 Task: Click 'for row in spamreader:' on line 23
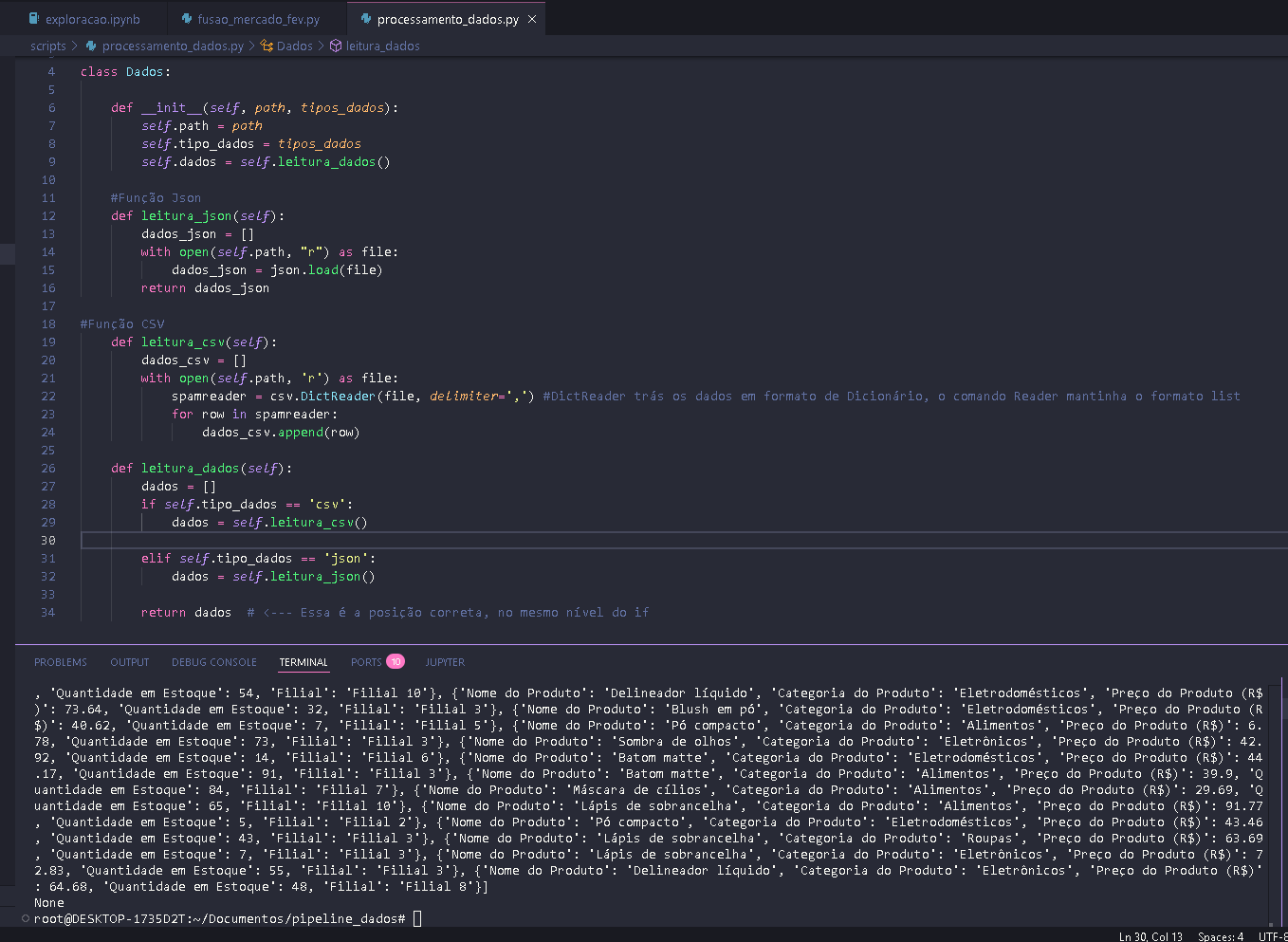click(254, 415)
